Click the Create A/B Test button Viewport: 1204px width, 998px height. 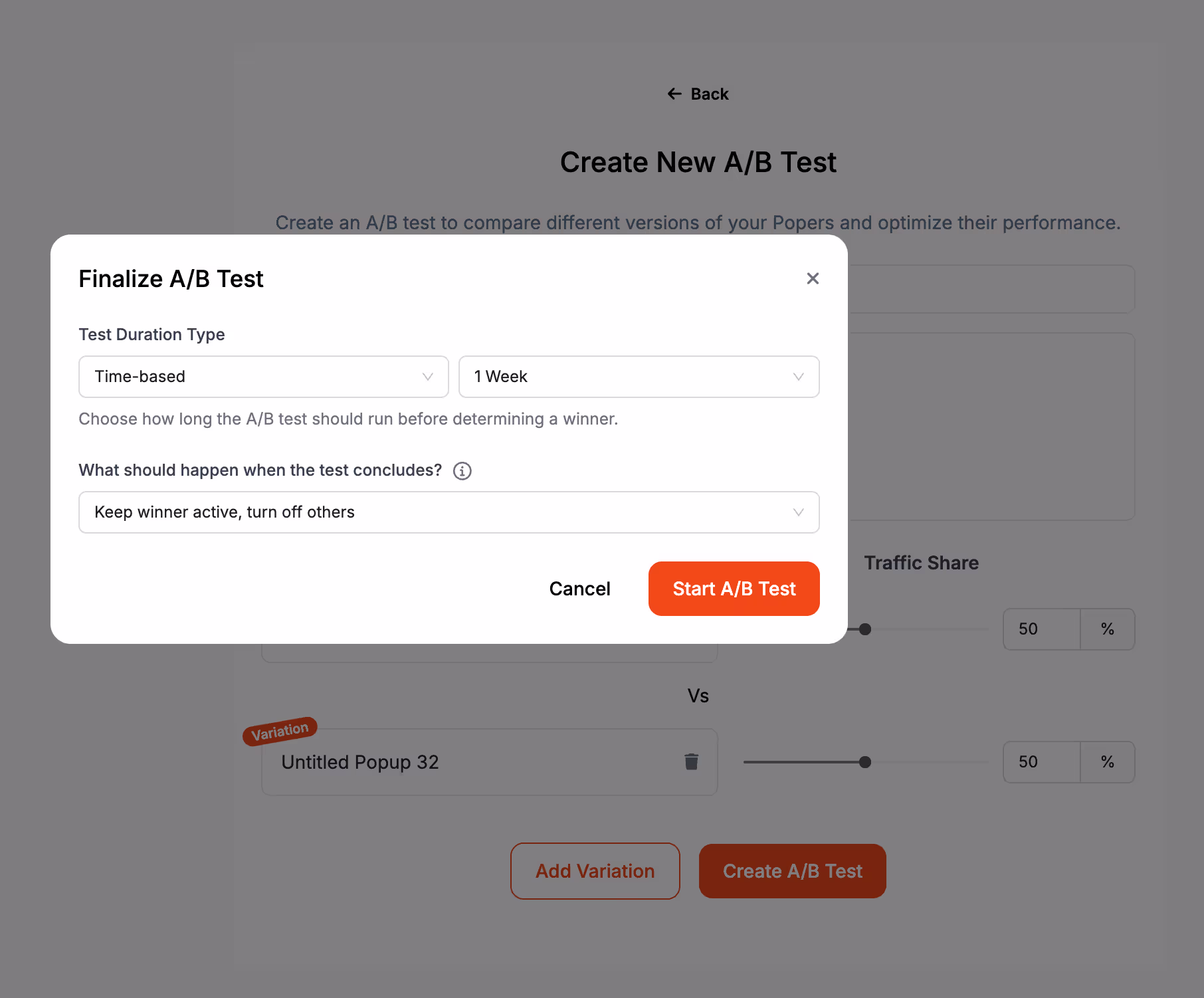tap(792, 870)
